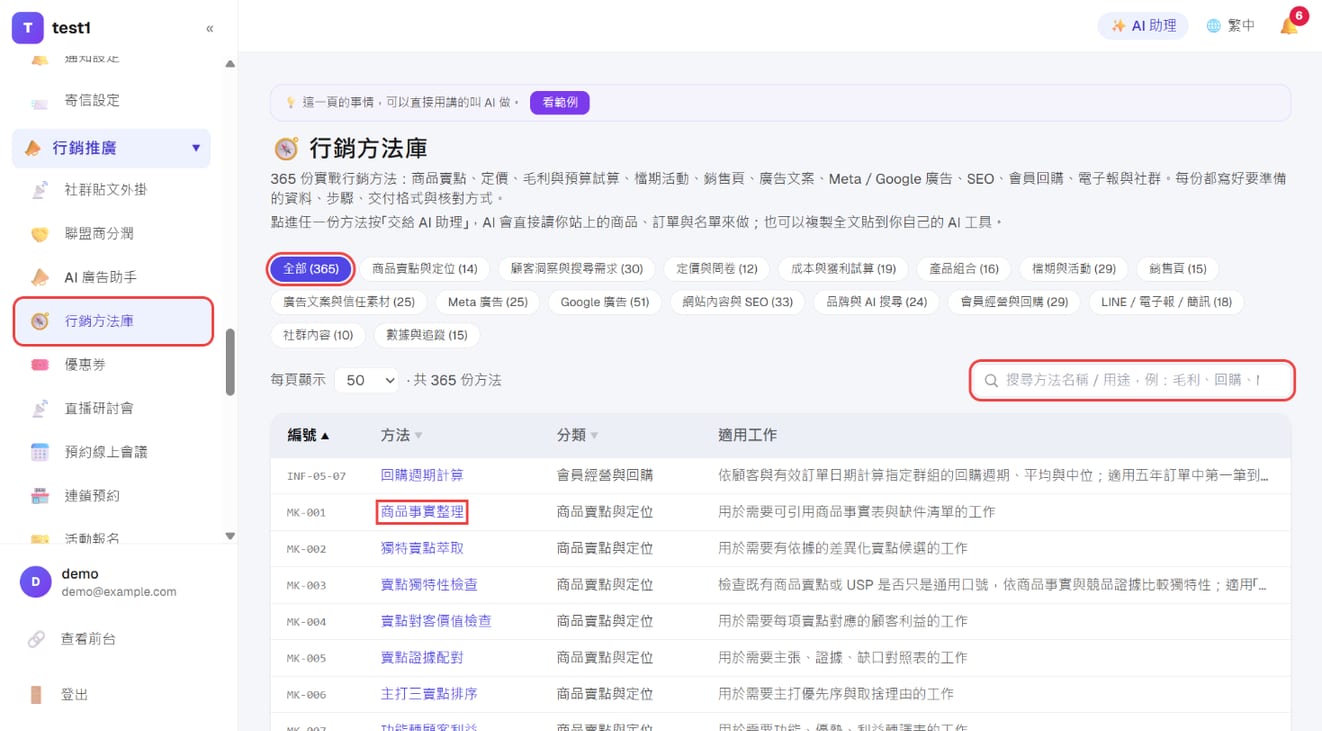
Task: Open the notifications bell with badge 6
Action: [x=1290, y=25]
